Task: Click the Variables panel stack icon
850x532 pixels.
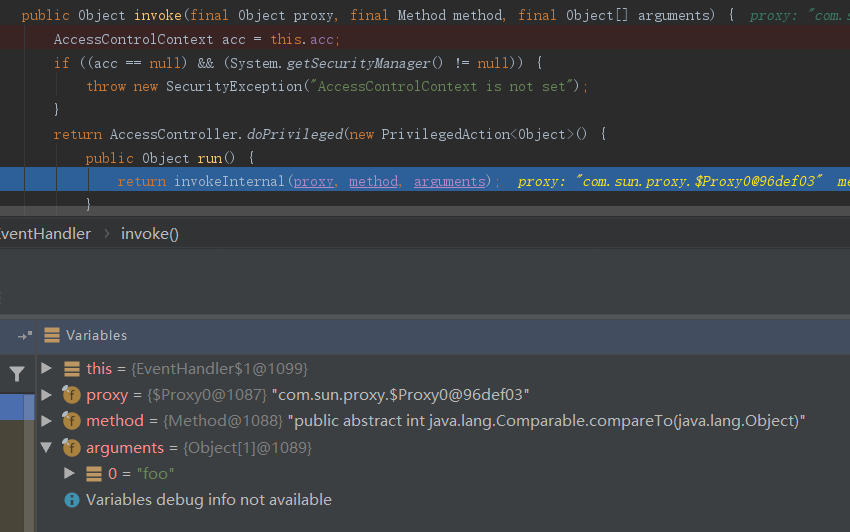Action: 52,335
